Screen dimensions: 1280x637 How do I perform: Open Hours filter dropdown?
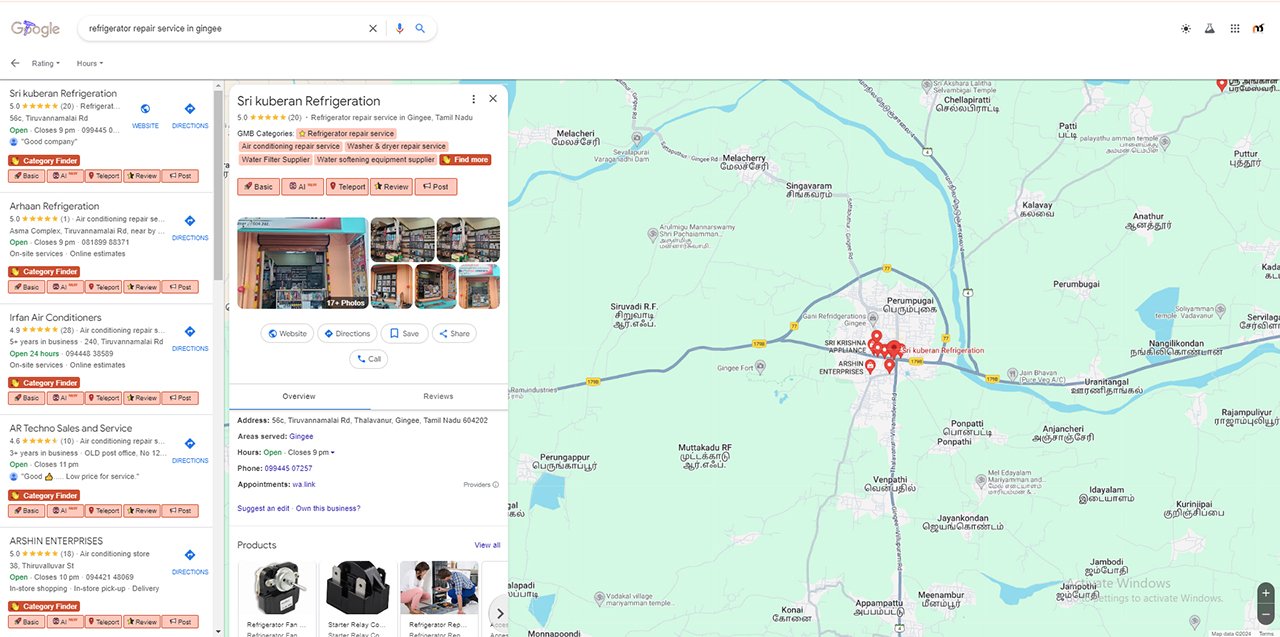click(90, 63)
